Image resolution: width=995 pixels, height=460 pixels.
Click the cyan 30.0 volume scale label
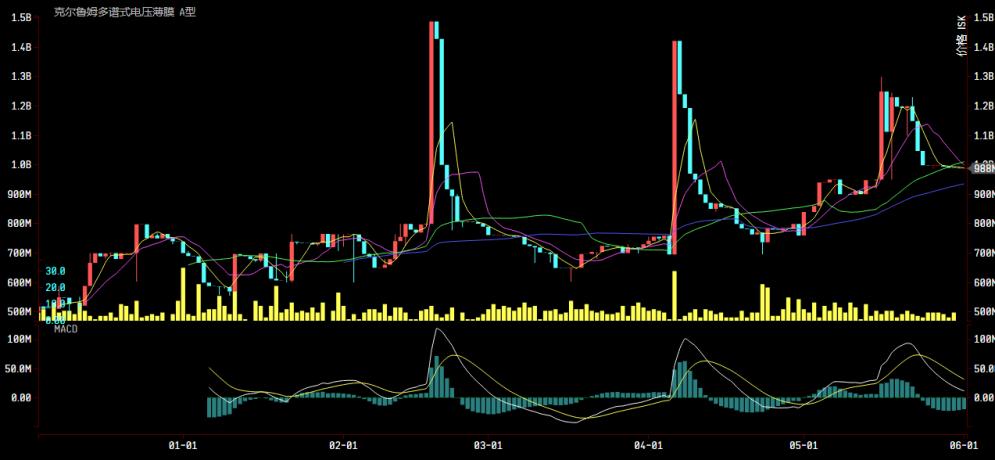click(x=55, y=271)
